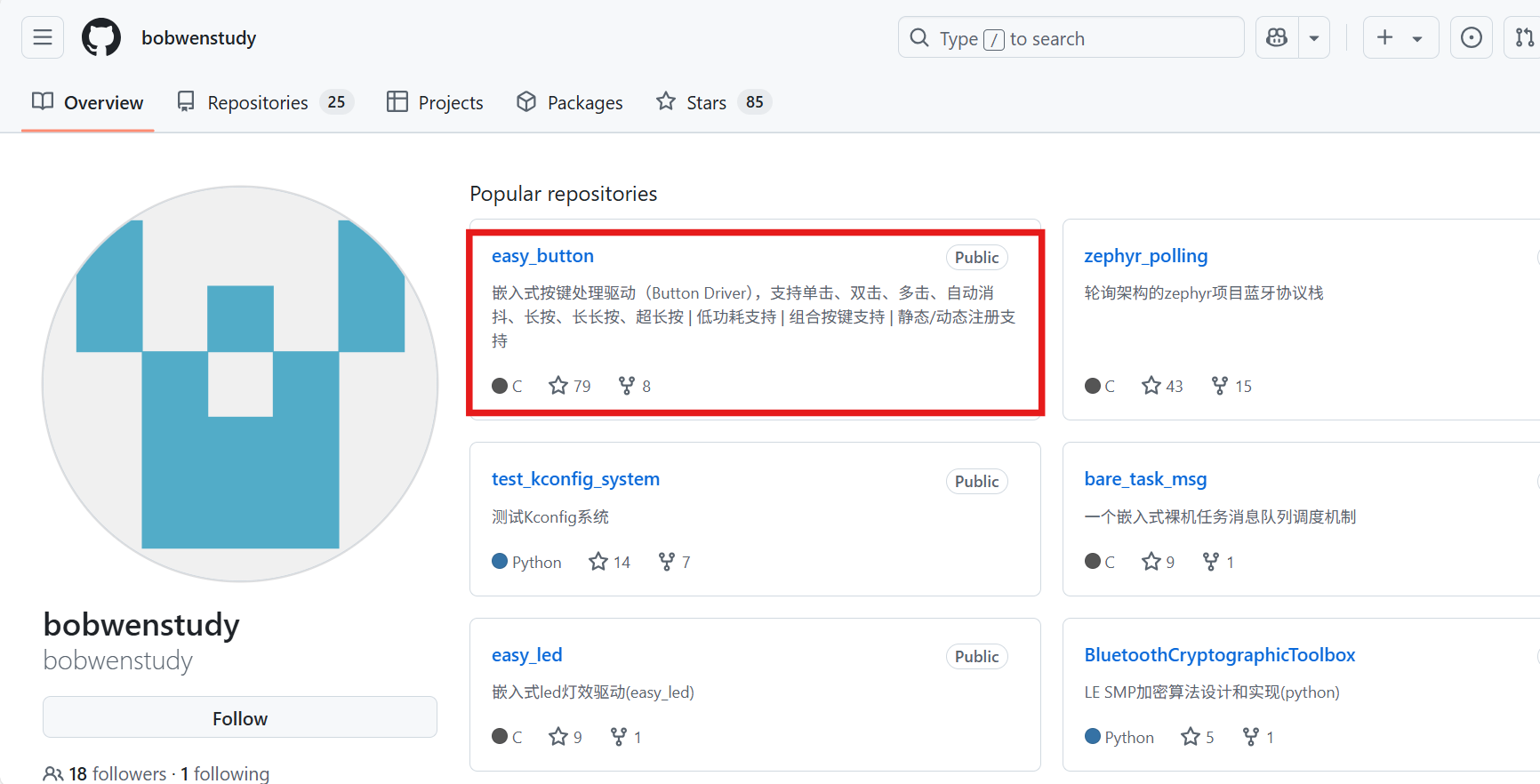1540x784 pixels.
Task: Click the stars count badge 85
Action: click(x=754, y=102)
